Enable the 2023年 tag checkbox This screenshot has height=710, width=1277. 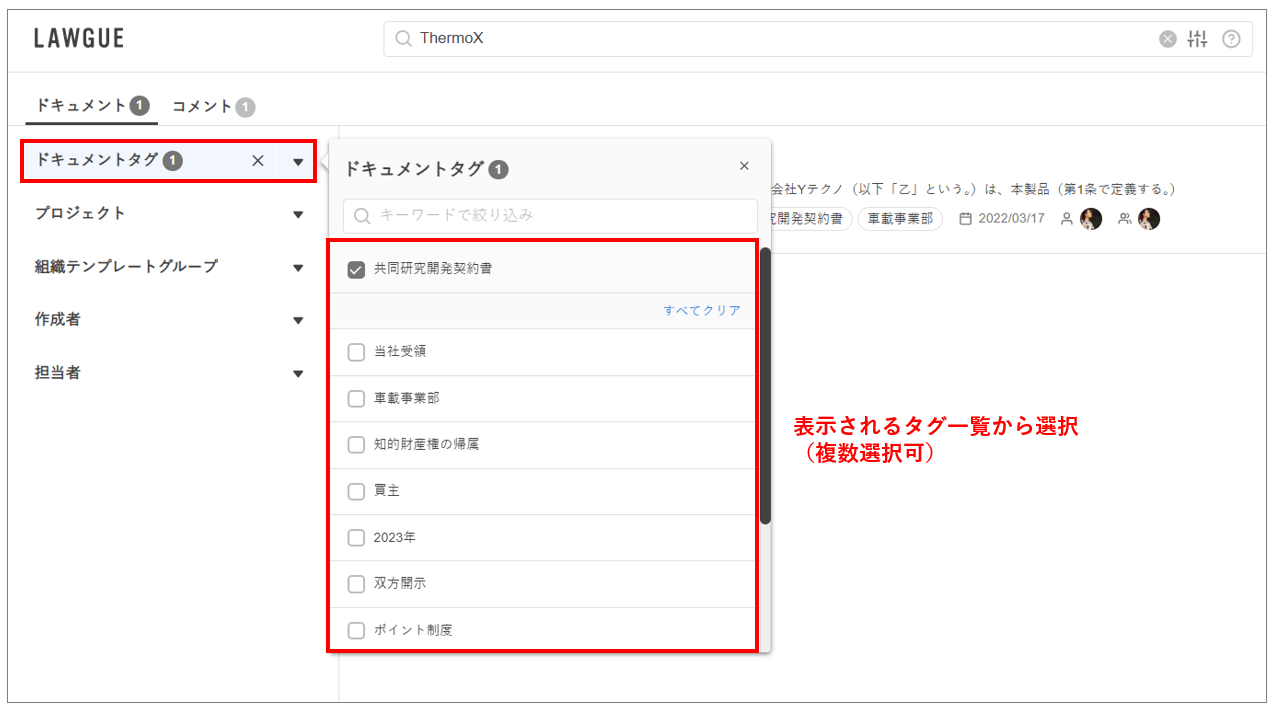click(x=356, y=538)
